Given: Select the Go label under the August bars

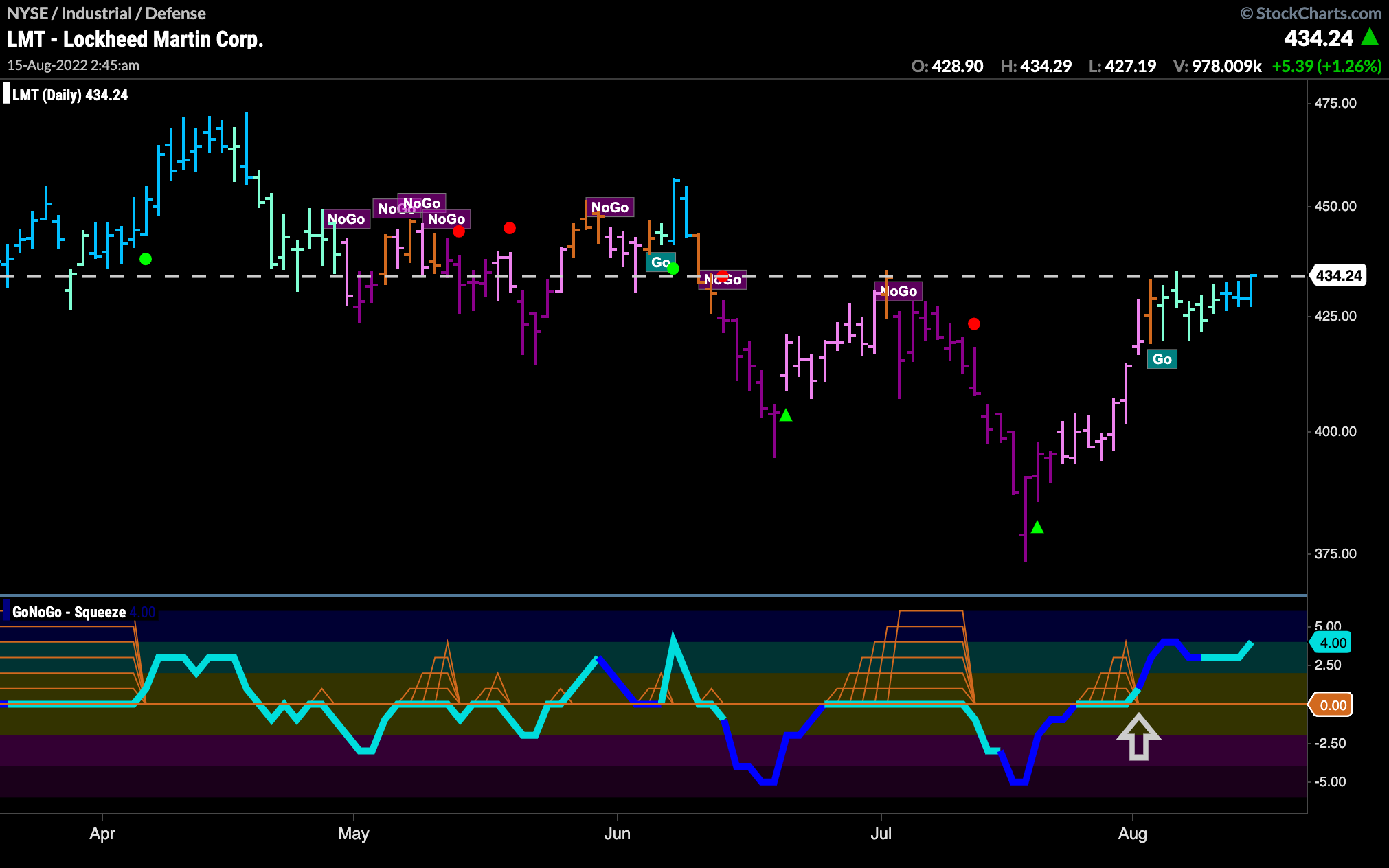Looking at the screenshot, I should (1162, 359).
